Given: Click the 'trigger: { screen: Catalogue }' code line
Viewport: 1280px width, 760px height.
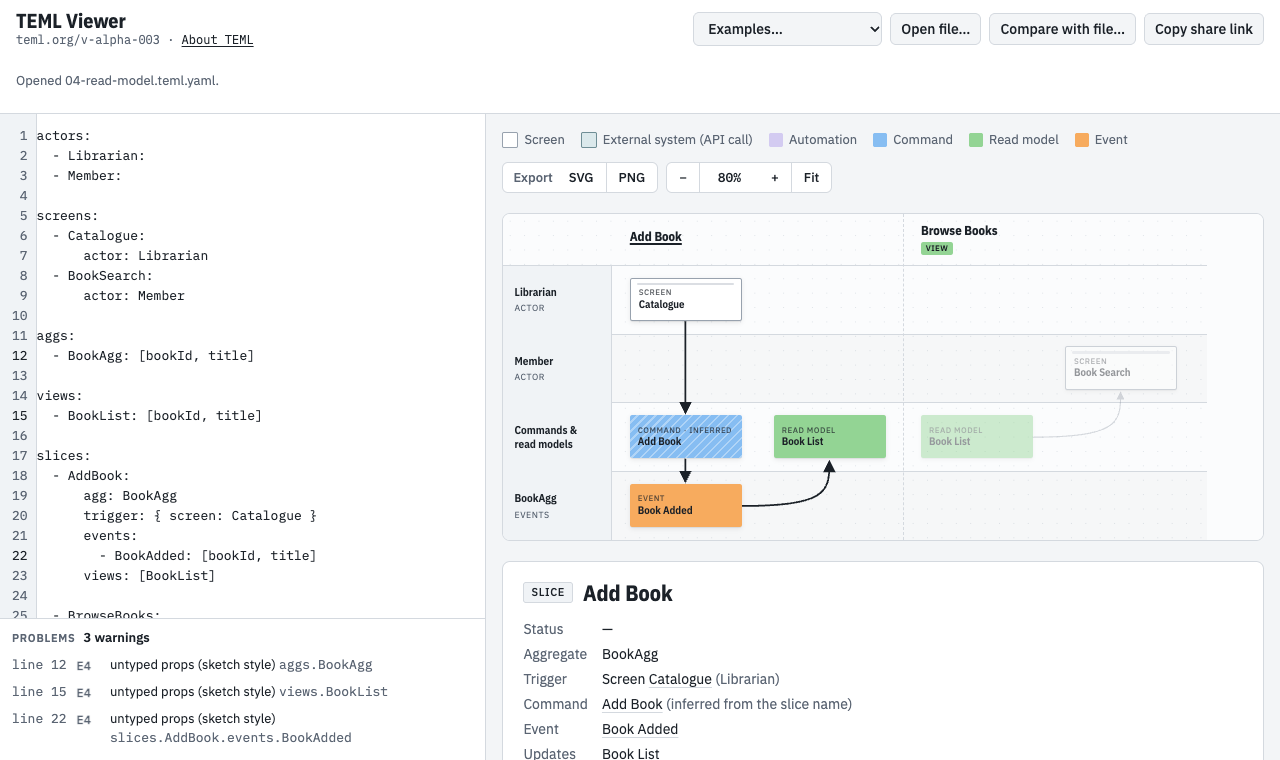Looking at the screenshot, I should tap(200, 516).
